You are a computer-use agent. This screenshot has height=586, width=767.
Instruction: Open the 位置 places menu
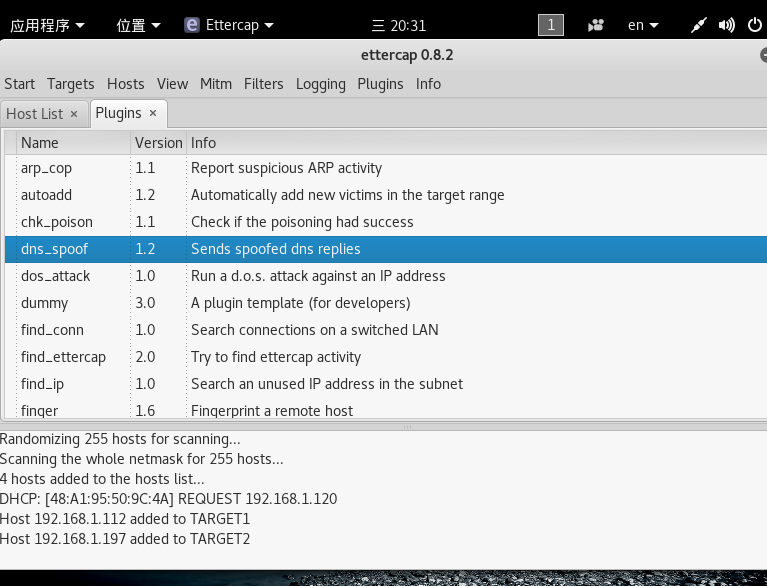tap(138, 25)
